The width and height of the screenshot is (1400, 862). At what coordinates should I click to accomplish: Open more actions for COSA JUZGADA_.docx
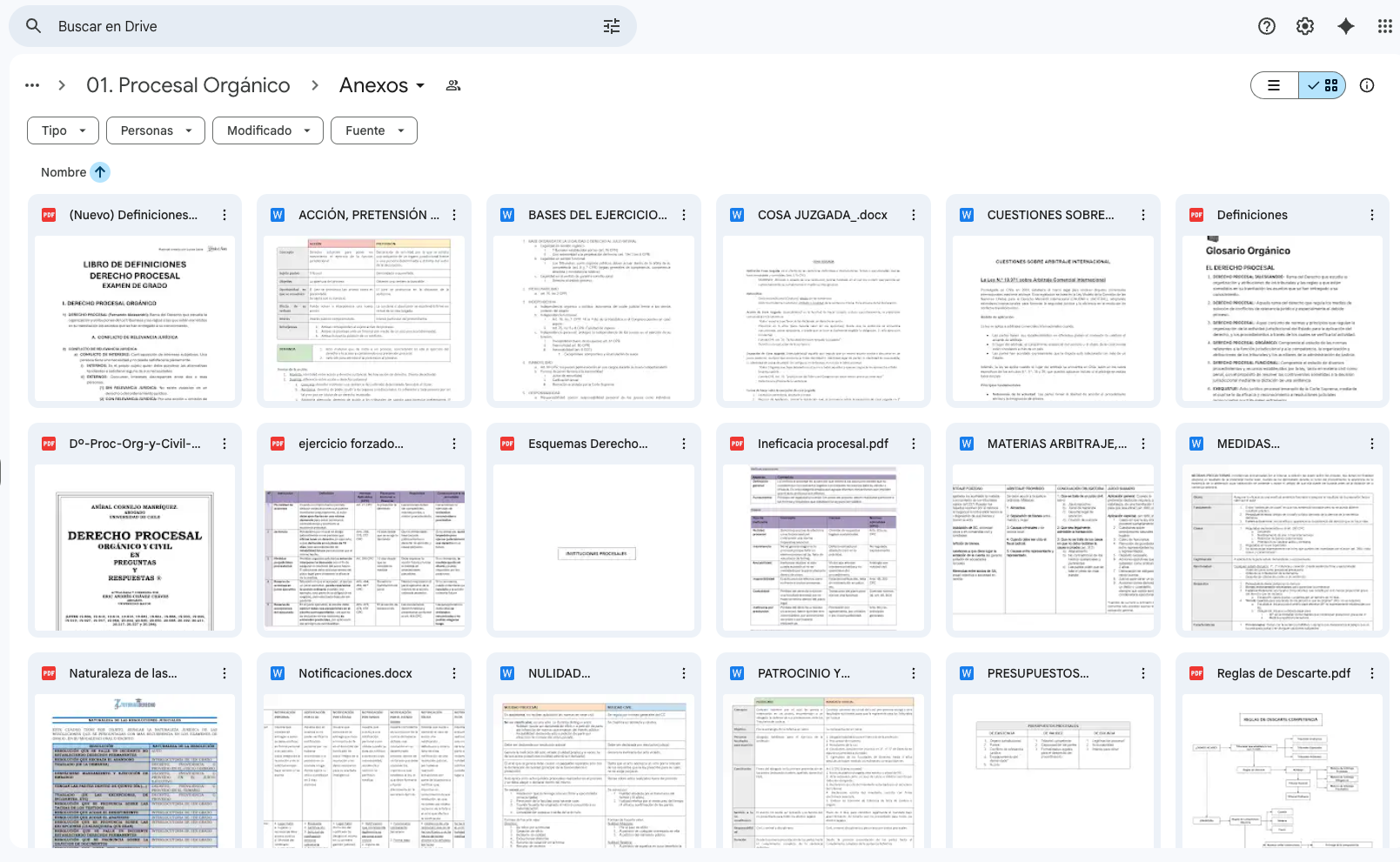(x=914, y=215)
